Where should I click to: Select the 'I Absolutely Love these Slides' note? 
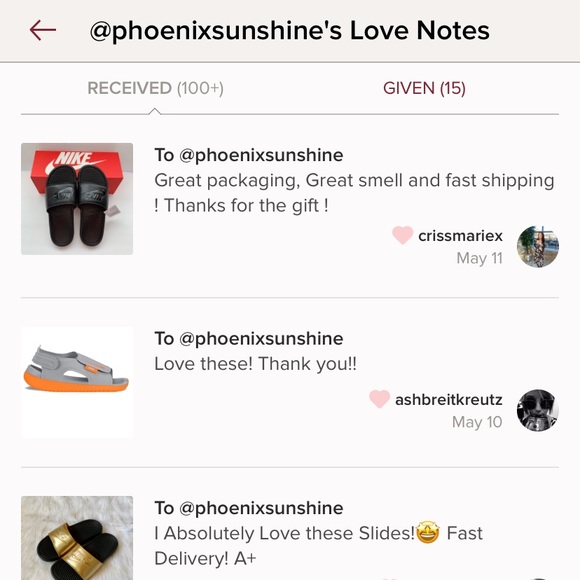318,546
